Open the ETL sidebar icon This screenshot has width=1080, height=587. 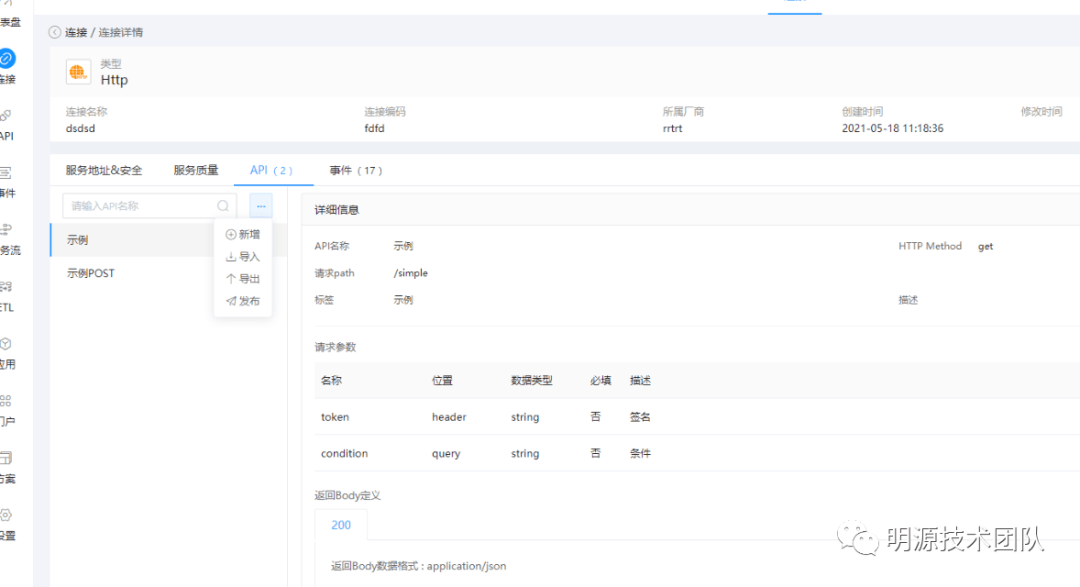(x=6, y=288)
